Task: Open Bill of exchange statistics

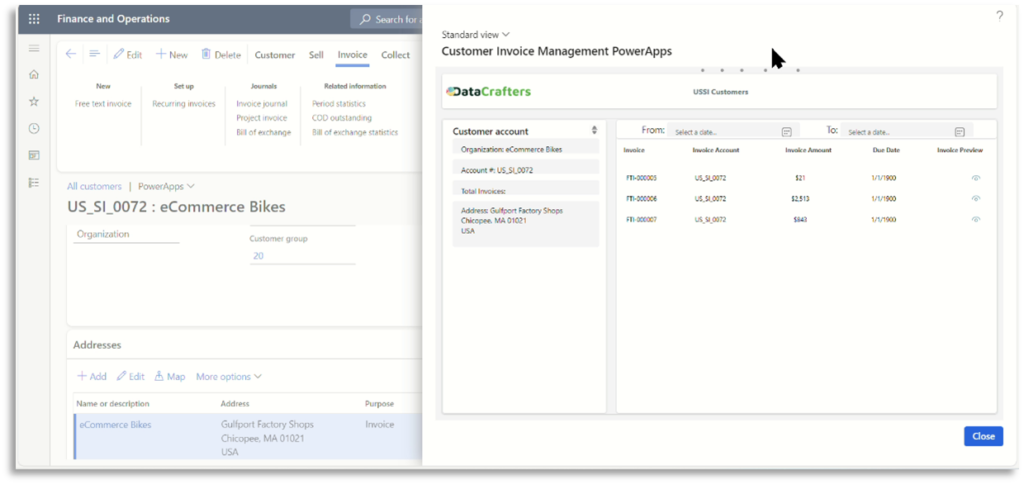Action: pos(355,133)
